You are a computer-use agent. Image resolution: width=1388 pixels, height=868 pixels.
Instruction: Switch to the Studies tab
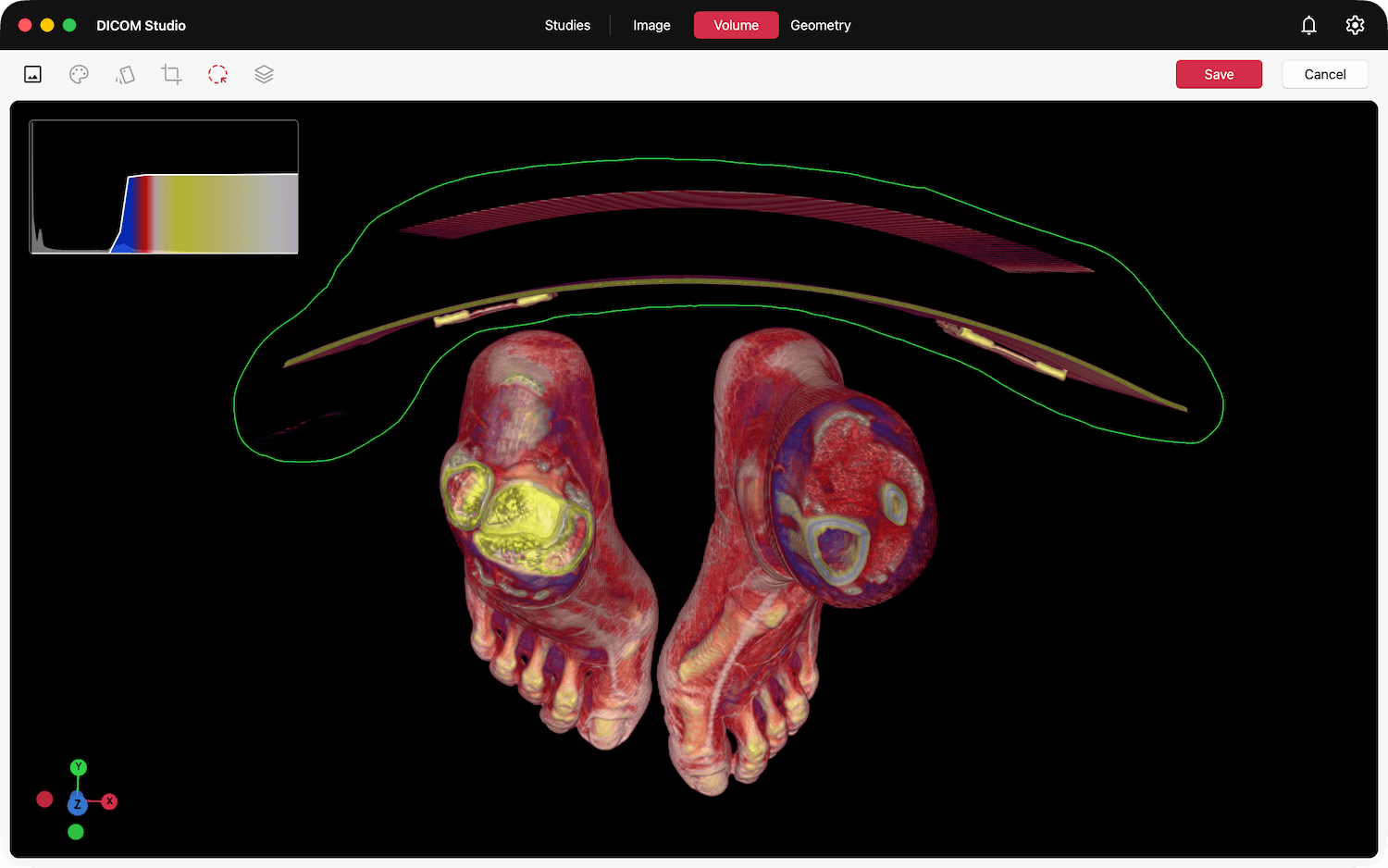click(567, 25)
